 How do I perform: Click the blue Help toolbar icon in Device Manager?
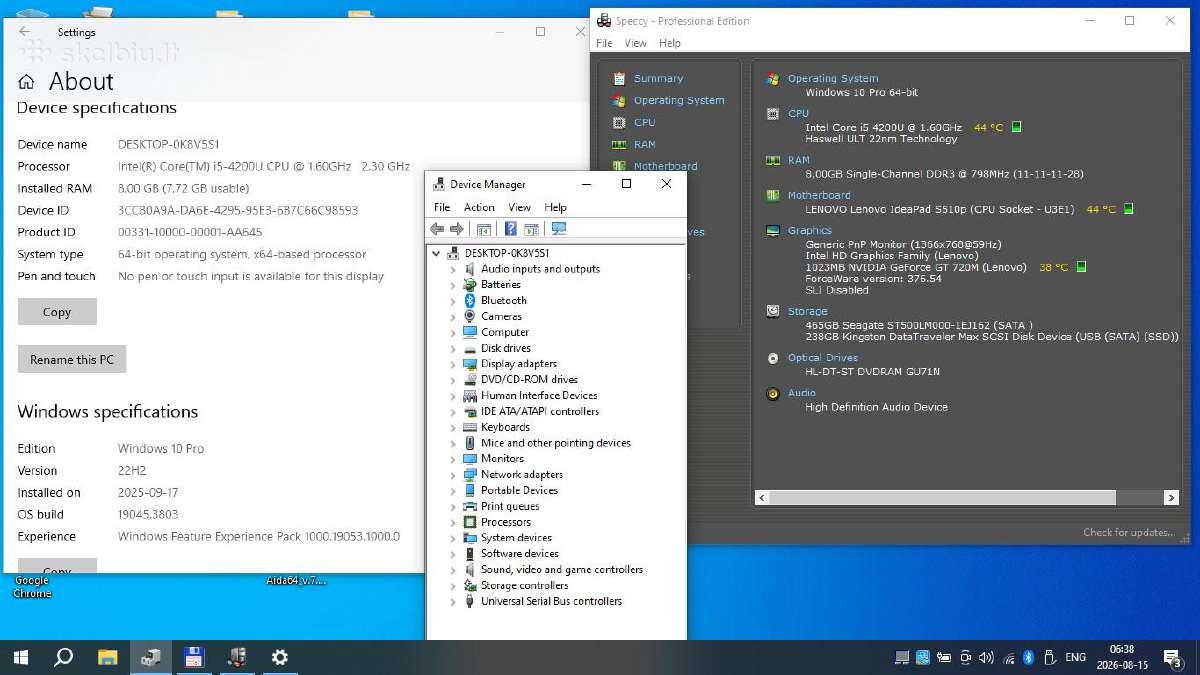pyautogui.click(x=511, y=229)
